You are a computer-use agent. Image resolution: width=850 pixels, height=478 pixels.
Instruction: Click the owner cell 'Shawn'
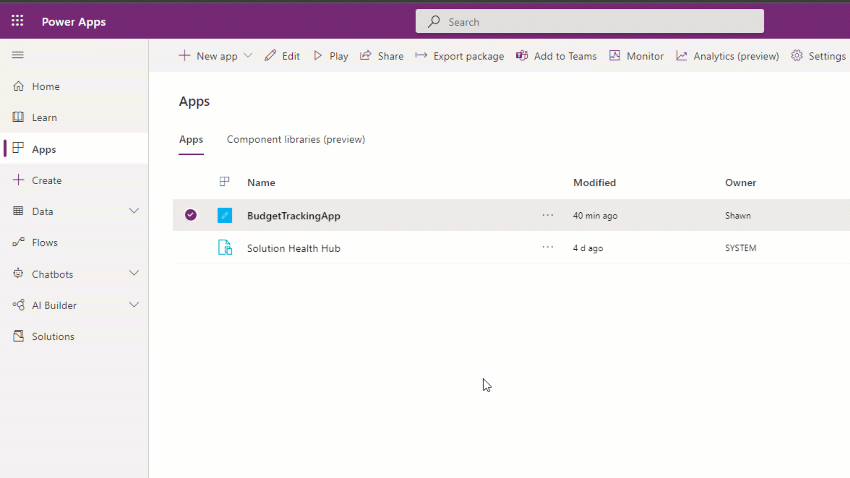pyautogui.click(x=738, y=216)
